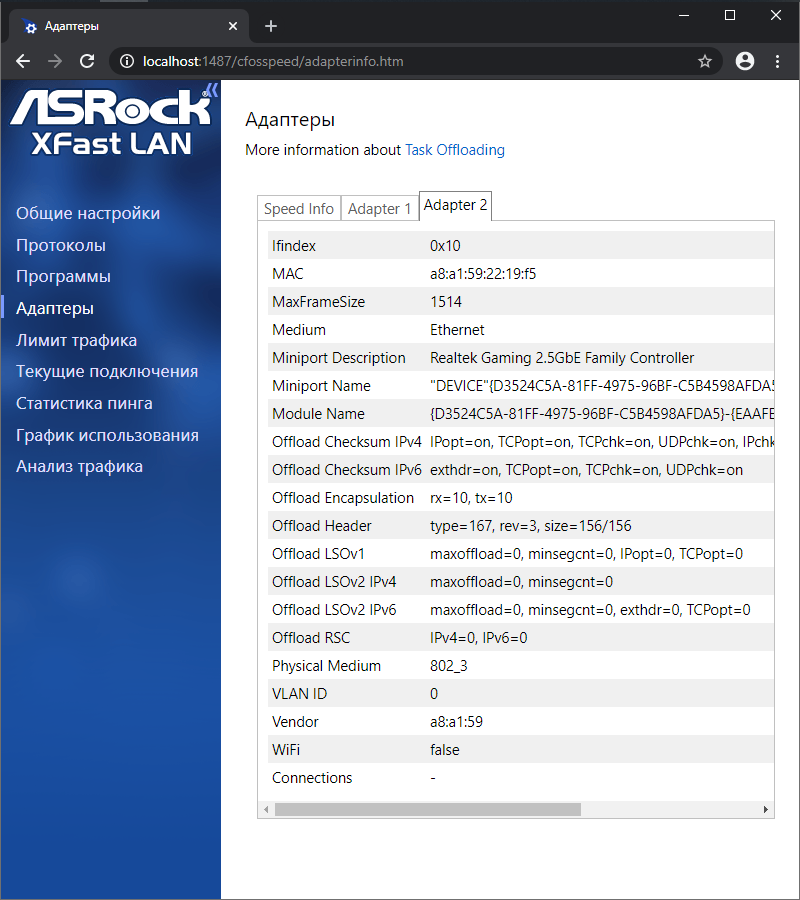
Task: Click the browser forward arrow
Action: coord(55,61)
